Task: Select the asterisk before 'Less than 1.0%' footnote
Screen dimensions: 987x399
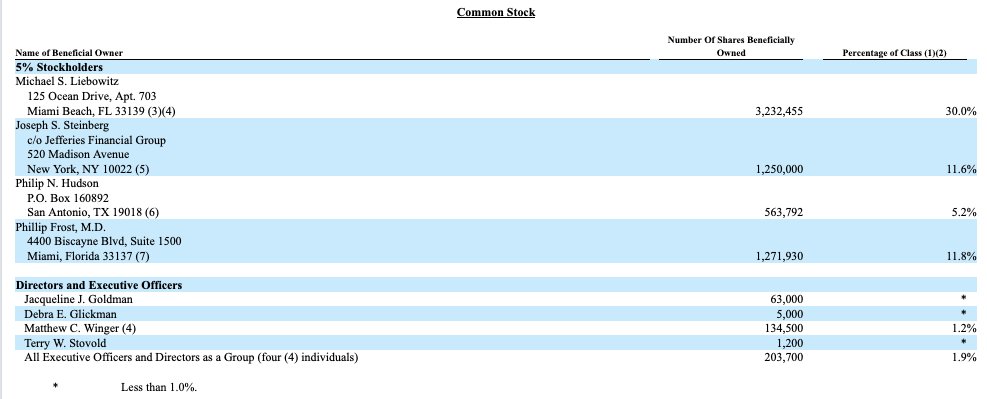Action: (55, 386)
